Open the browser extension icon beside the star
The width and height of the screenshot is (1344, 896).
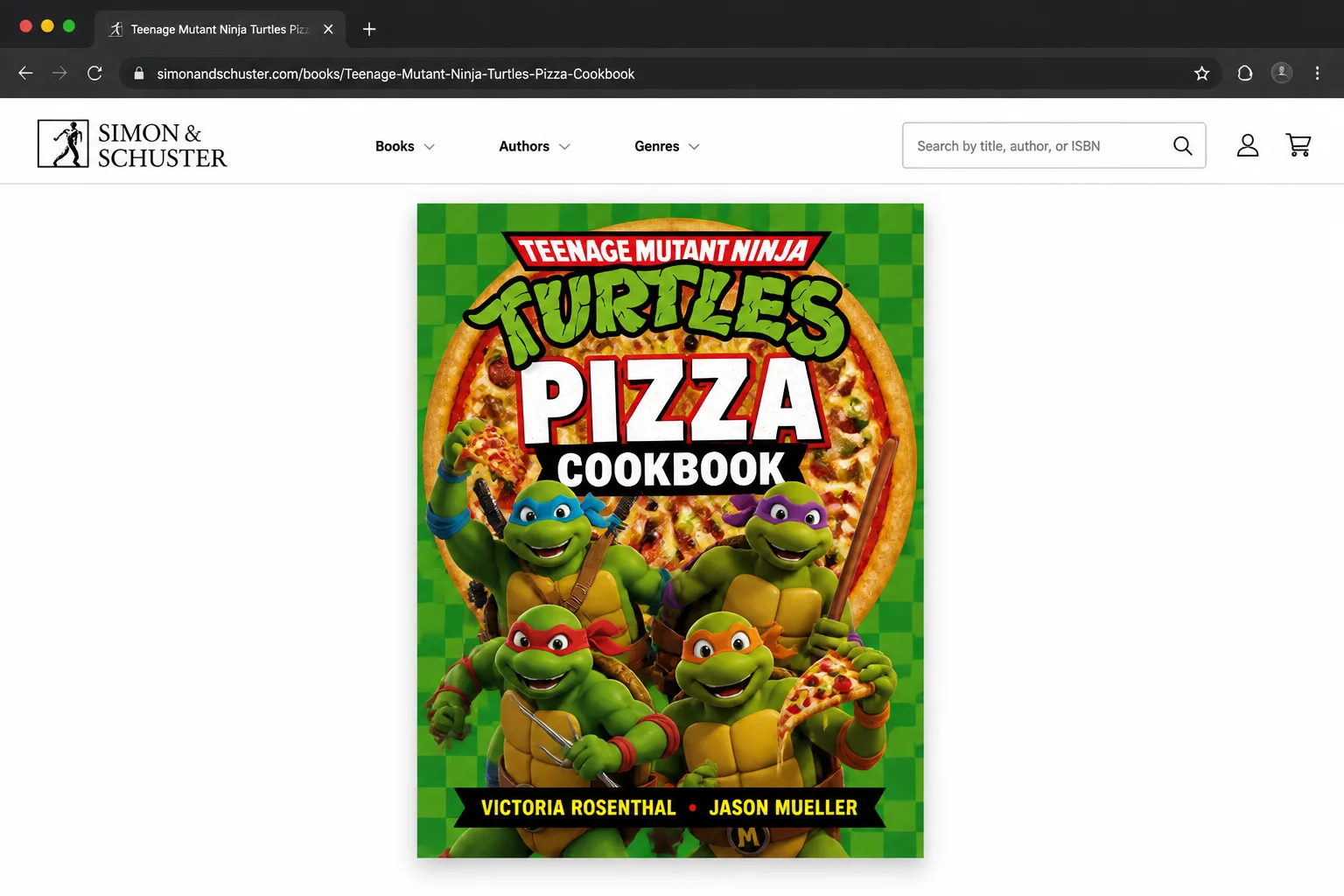[x=1244, y=73]
